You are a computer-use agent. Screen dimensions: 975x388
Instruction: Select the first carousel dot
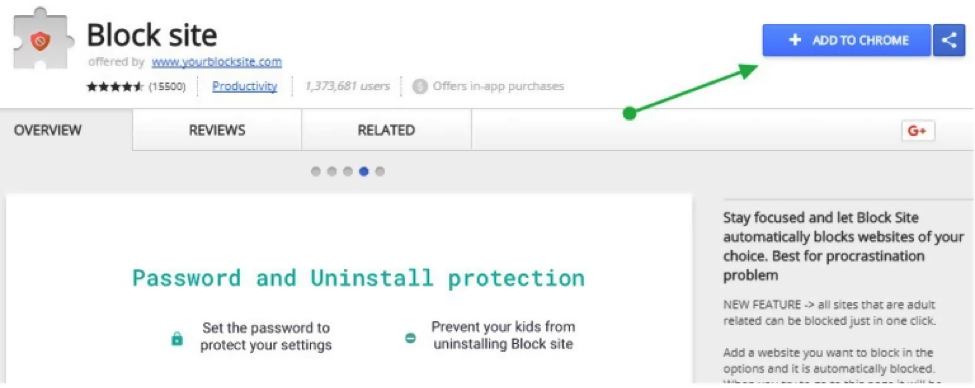click(316, 172)
